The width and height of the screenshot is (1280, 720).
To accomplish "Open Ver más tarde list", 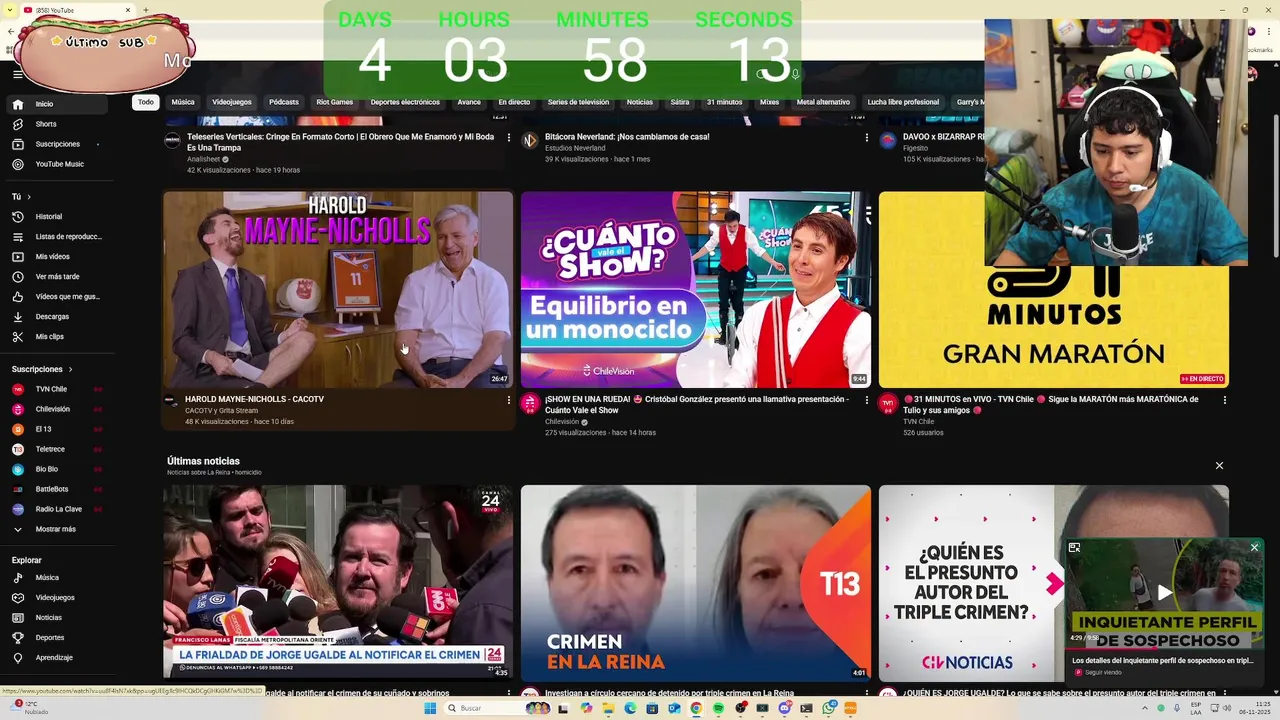I will (58, 277).
